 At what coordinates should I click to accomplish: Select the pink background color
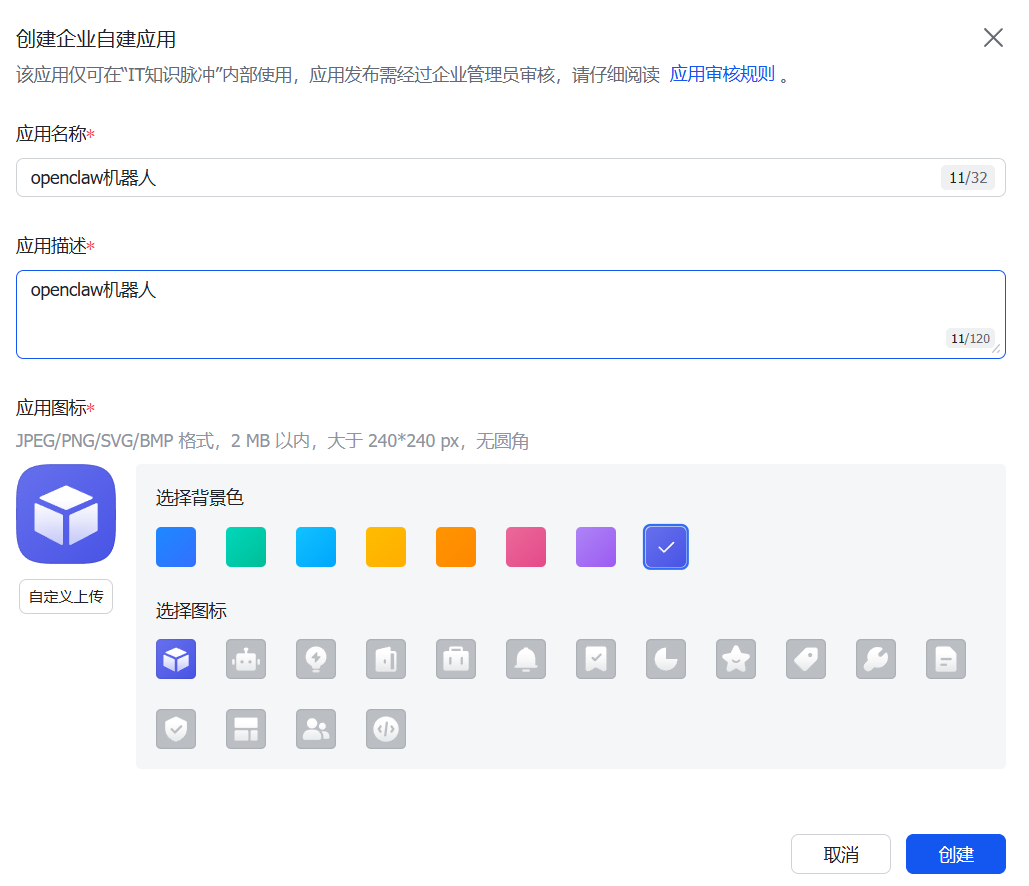point(525,546)
